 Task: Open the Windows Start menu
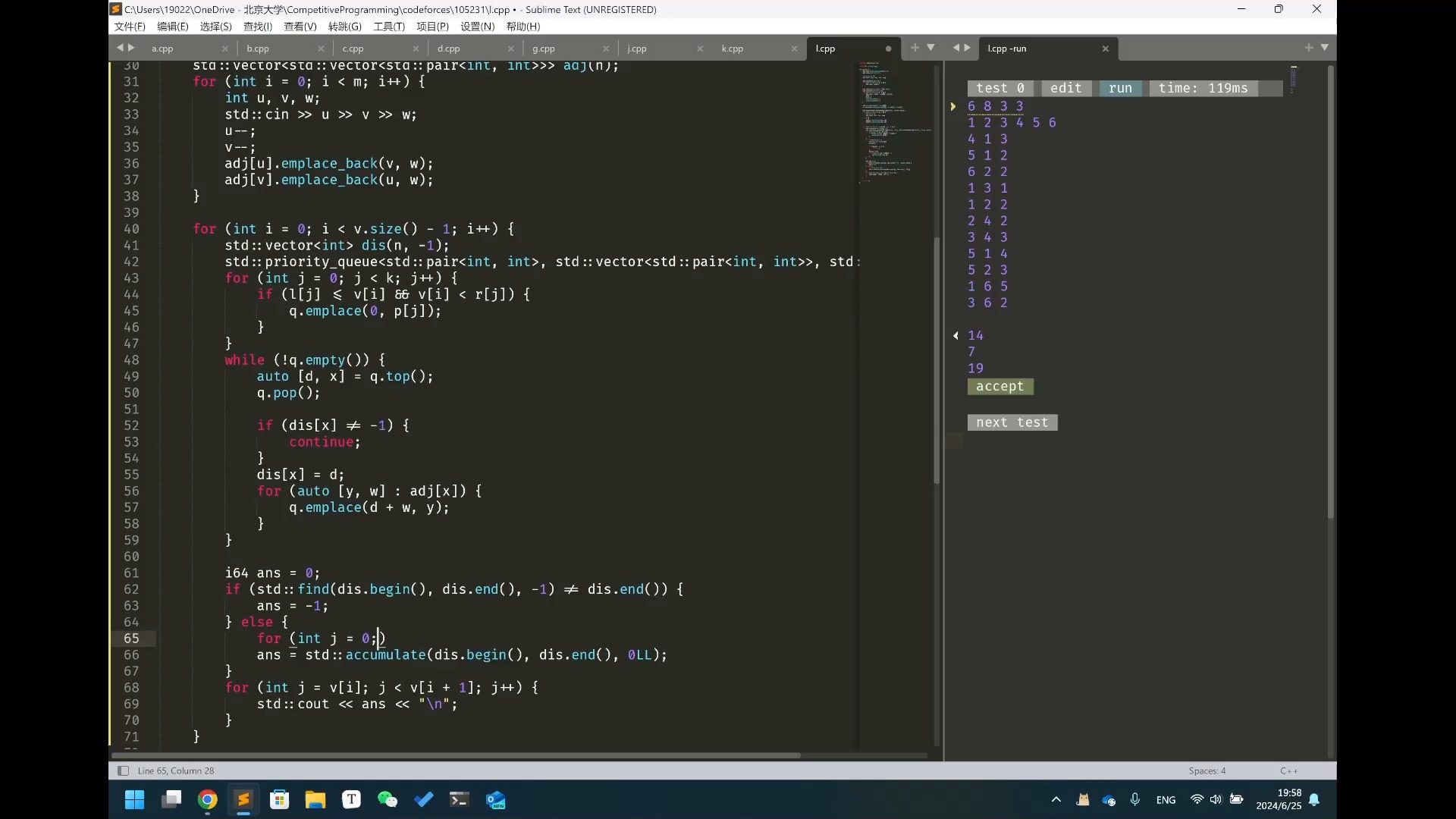135,800
